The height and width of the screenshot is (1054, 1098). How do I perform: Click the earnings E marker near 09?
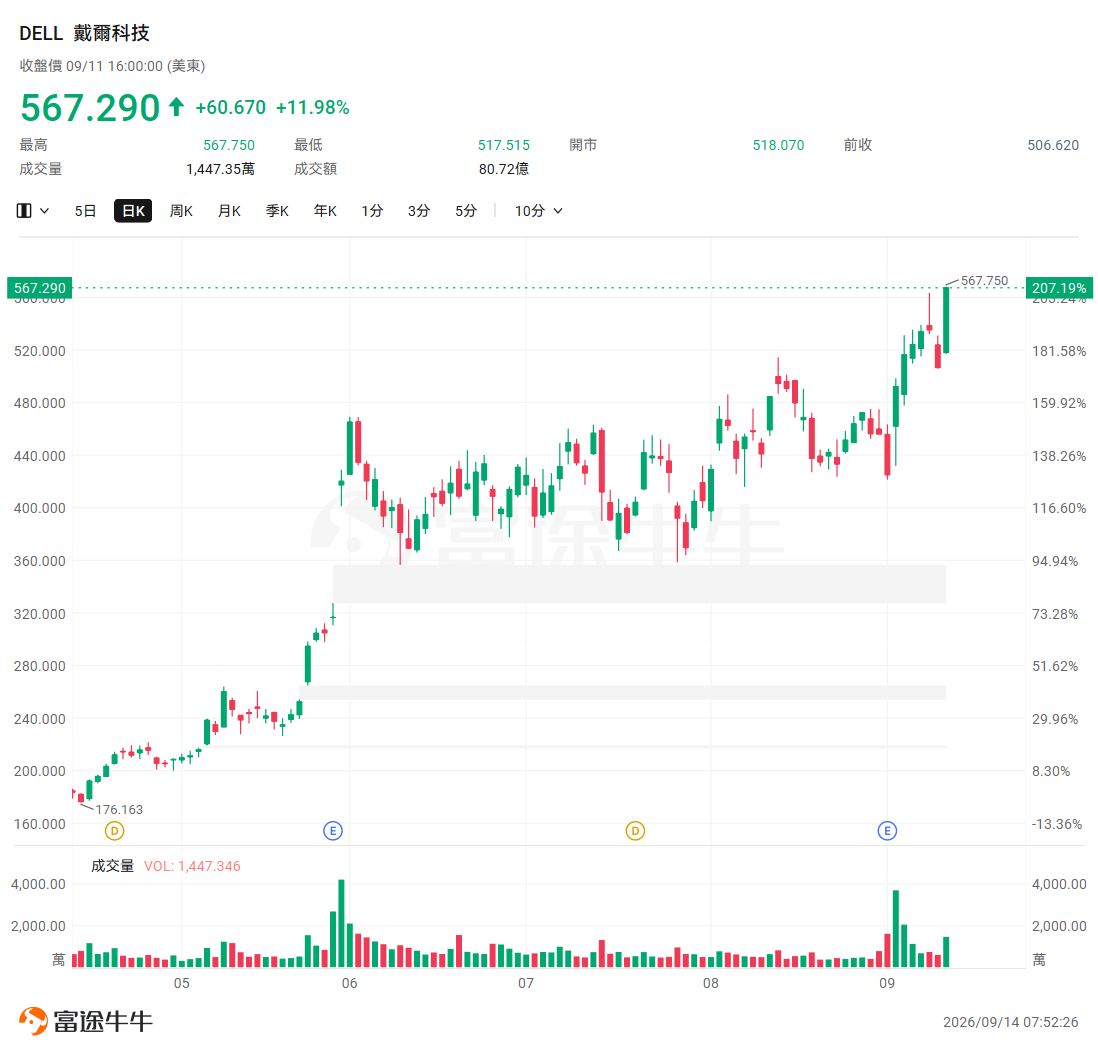coord(887,831)
